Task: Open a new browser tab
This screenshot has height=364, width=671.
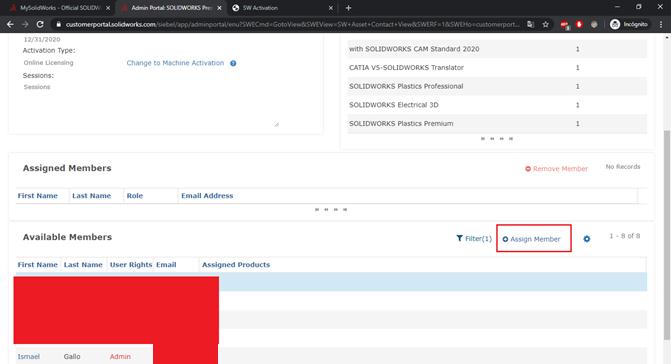Action: [348, 8]
